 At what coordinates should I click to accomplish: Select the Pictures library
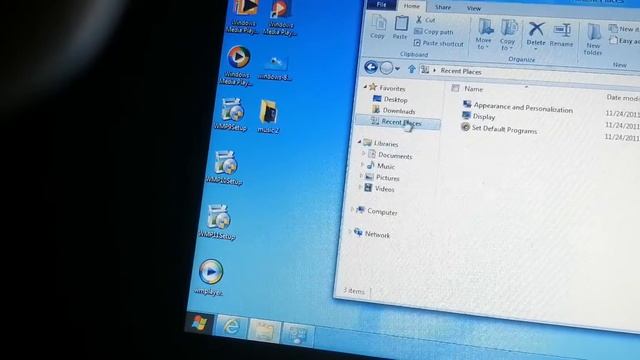point(382,178)
